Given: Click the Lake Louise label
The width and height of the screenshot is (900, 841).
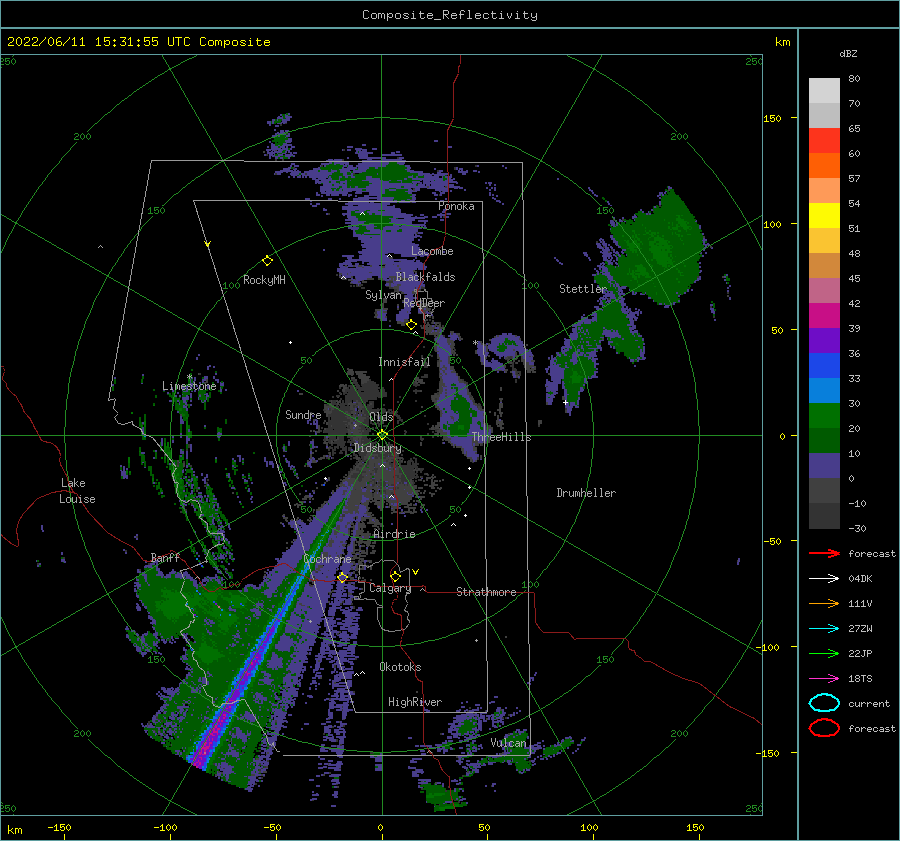Looking at the screenshot, I should (x=77, y=491).
